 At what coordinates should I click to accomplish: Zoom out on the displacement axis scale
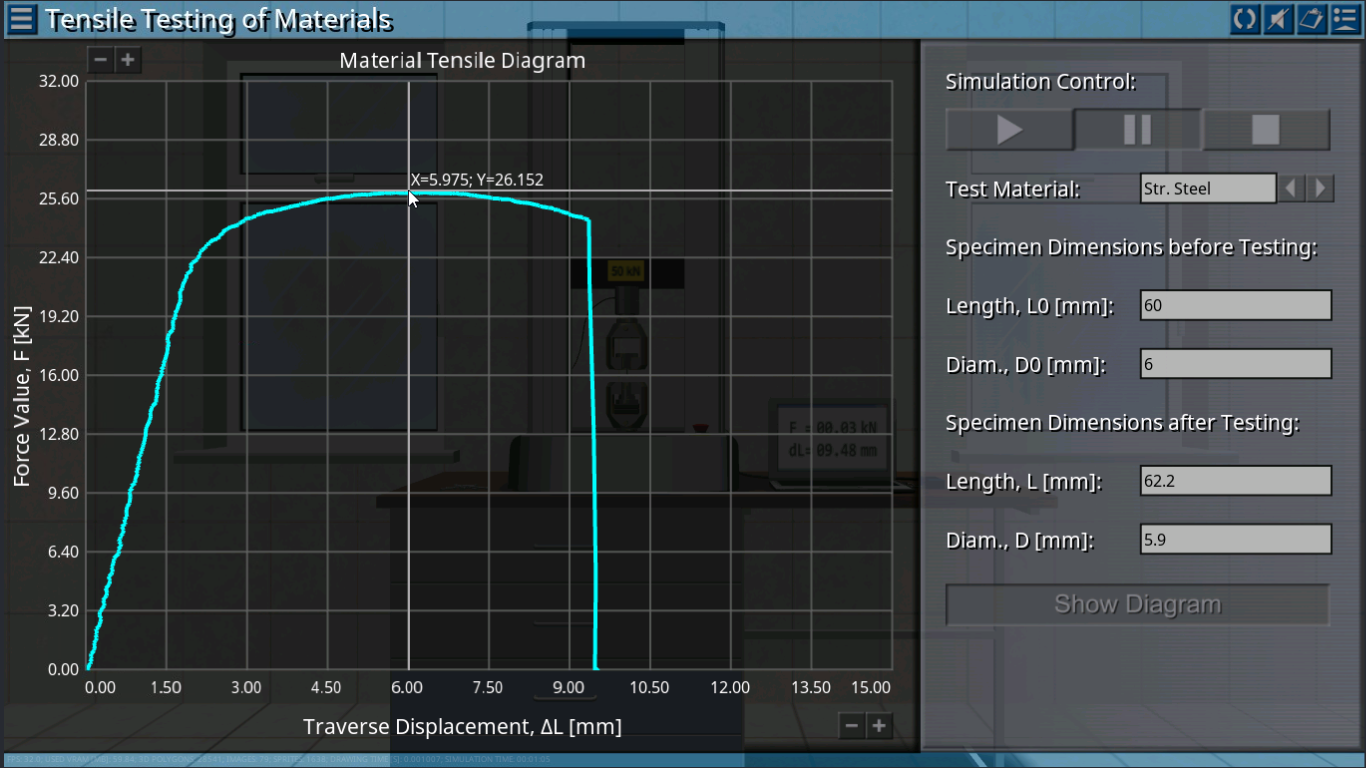(852, 725)
